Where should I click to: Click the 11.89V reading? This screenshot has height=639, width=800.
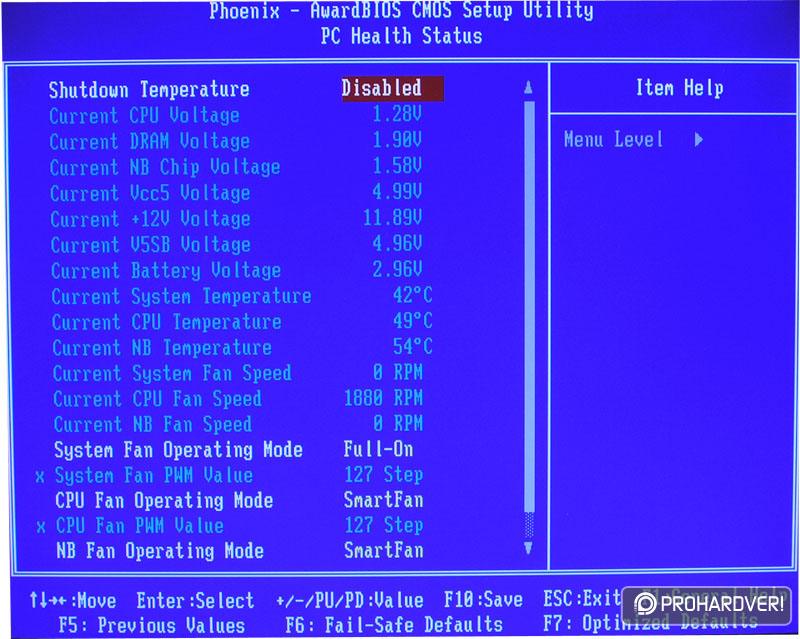[392, 217]
